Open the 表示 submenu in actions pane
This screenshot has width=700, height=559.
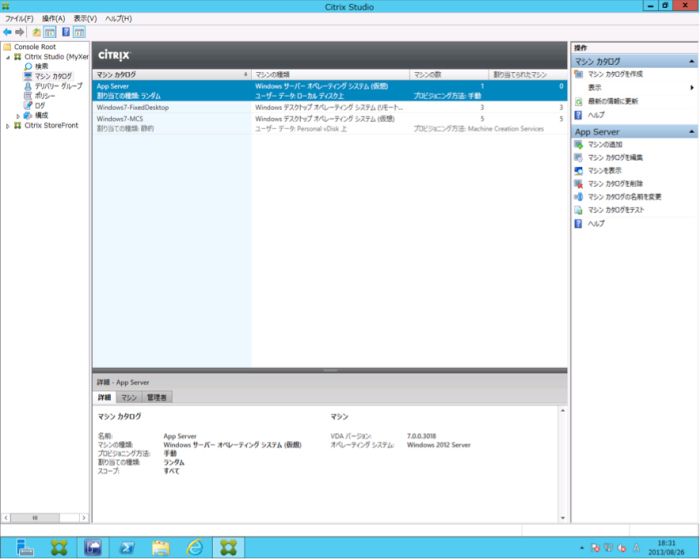pos(594,88)
